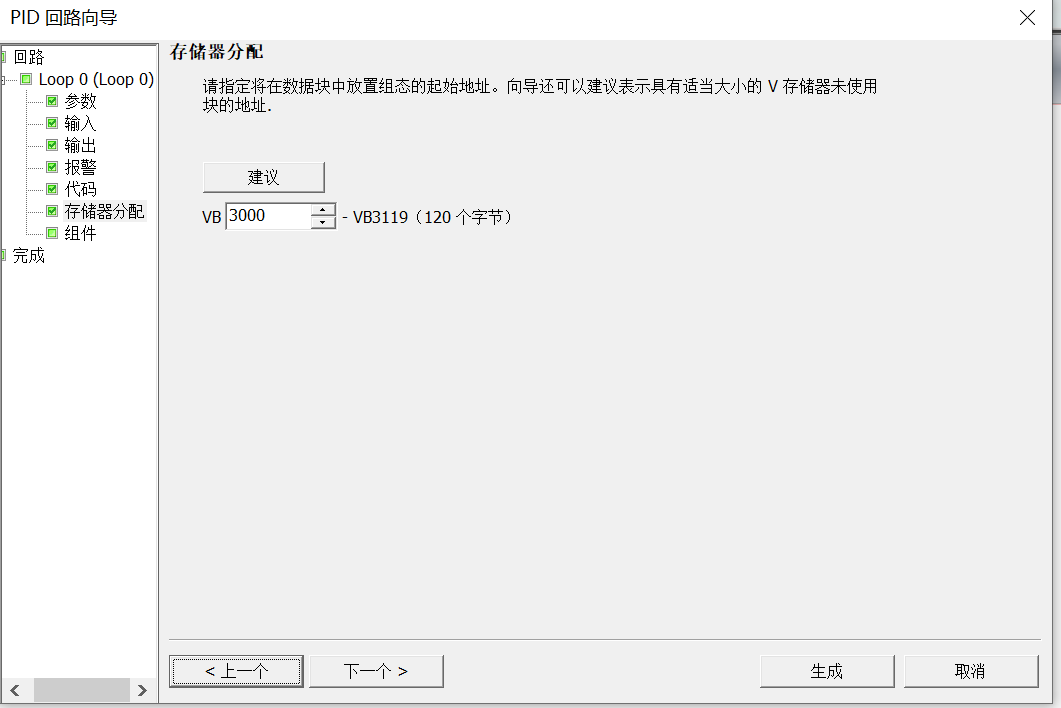Click the VB start address input field
This screenshot has height=708, width=1061.
point(269,216)
